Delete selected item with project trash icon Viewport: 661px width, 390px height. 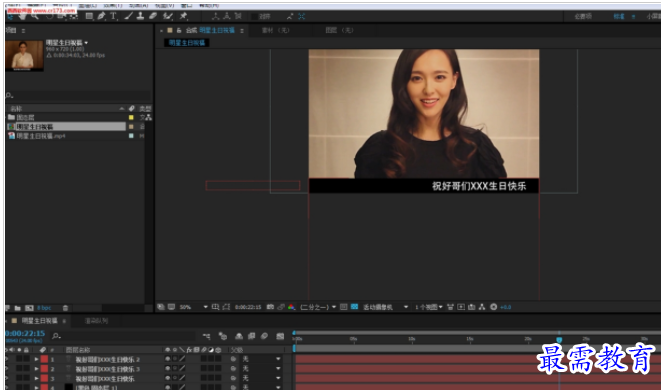[65, 308]
